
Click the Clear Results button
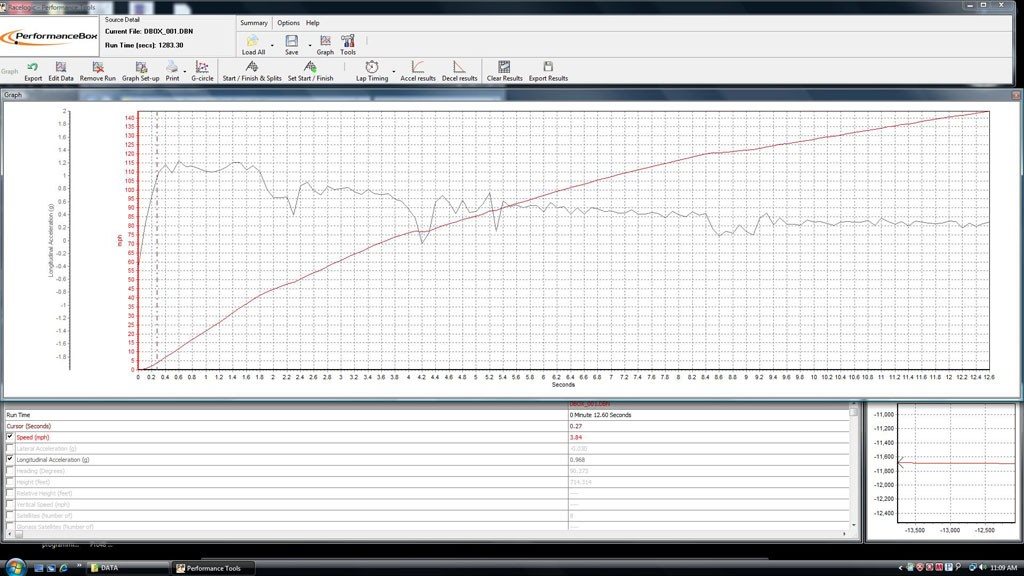[504, 71]
